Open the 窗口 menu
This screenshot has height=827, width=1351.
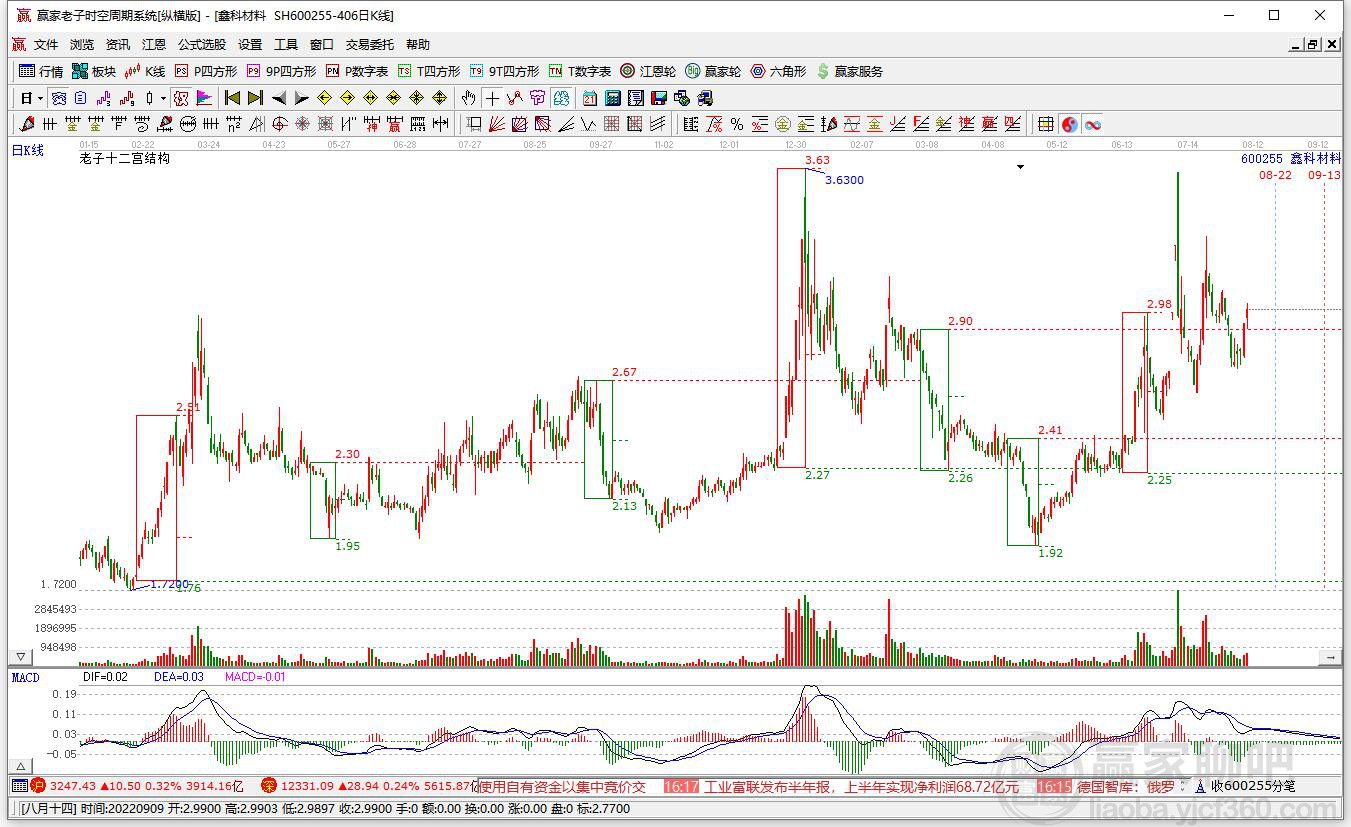point(322,45)
